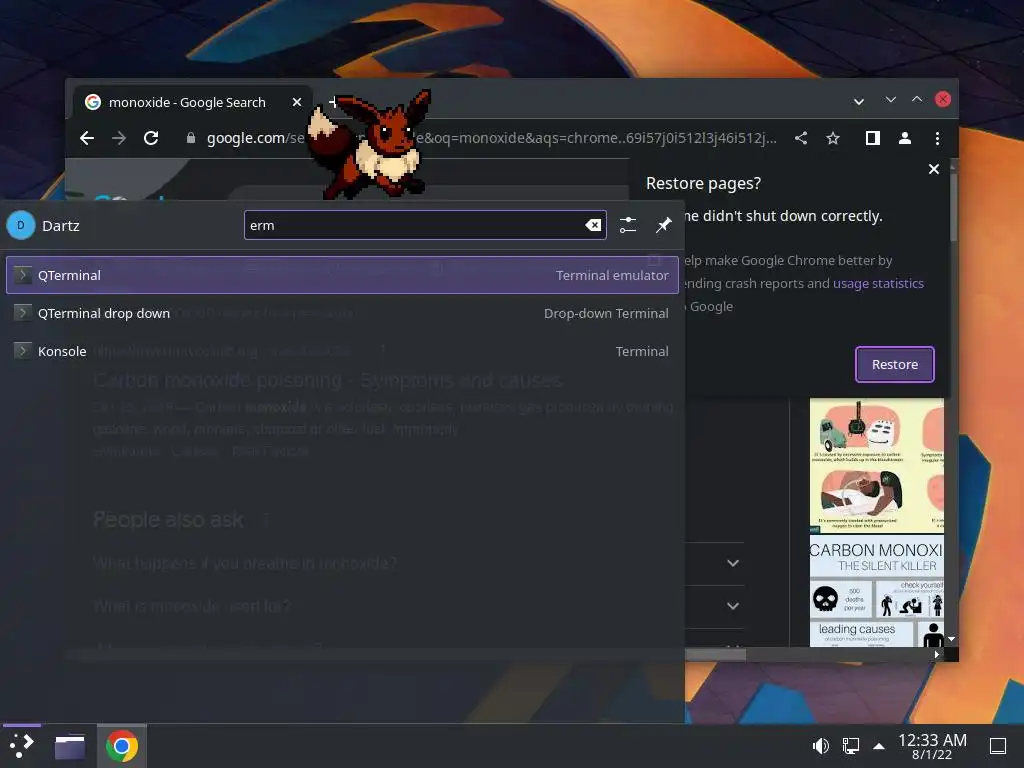The height and width of the screenshot is (768, 1024).
Task: Open carbon monoxide poisoning infographic image
Action: 876,465
